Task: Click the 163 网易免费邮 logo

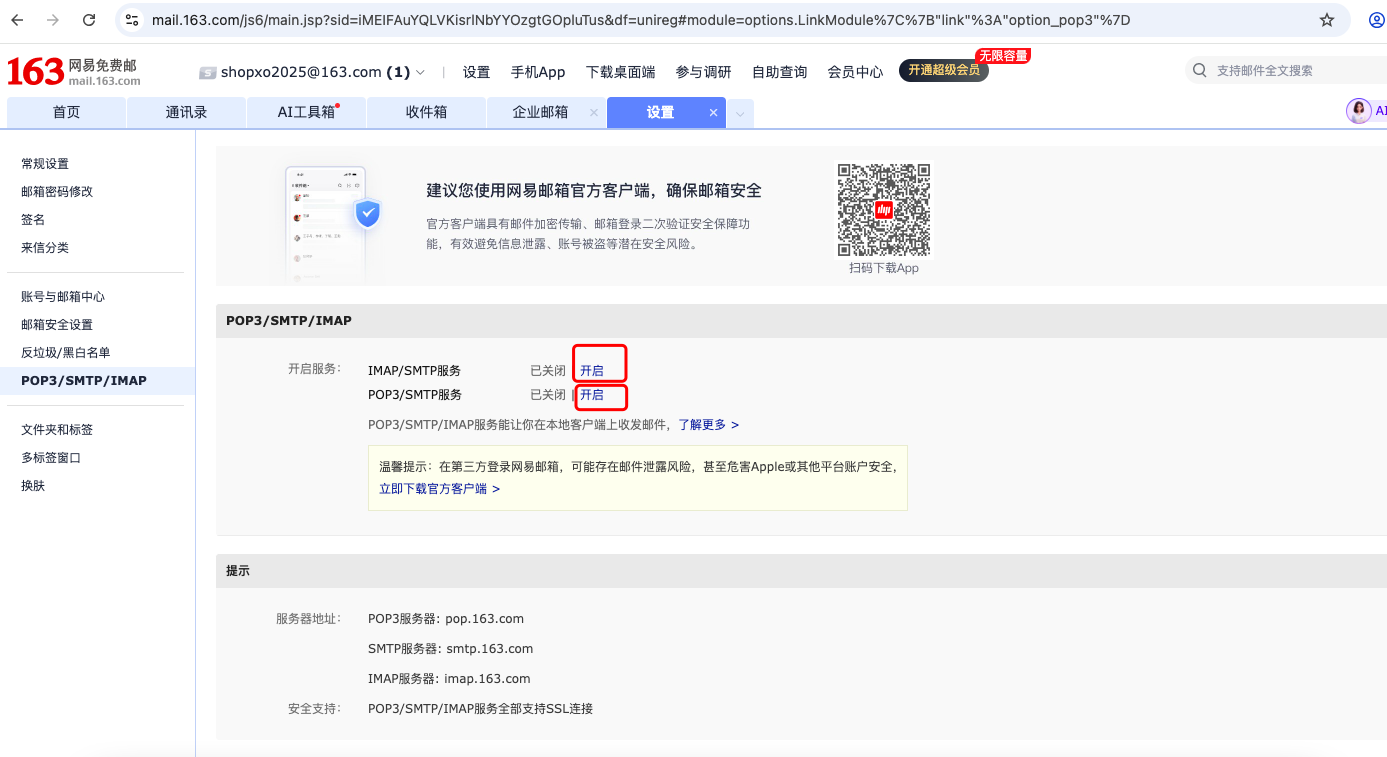Action: [x=73, y=72]
